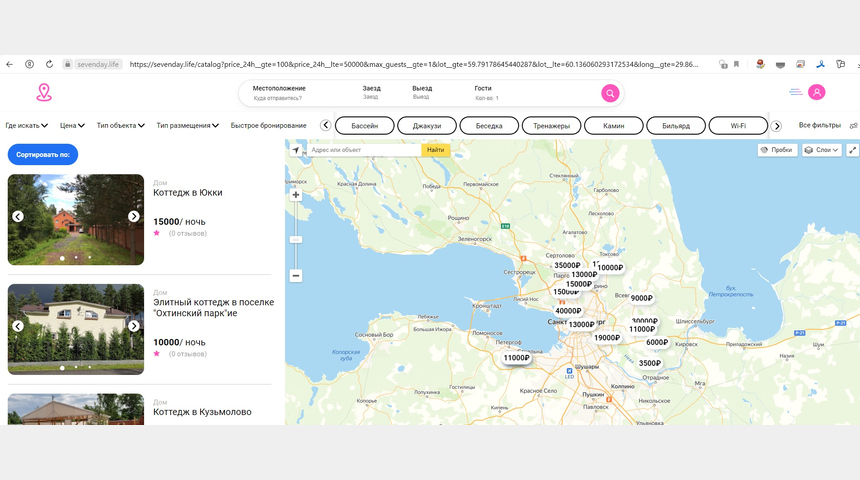The height and width of the screenshot is (480, 860).
Task: Zoom in the map with the plus button
Action: [x=296, y=195]
